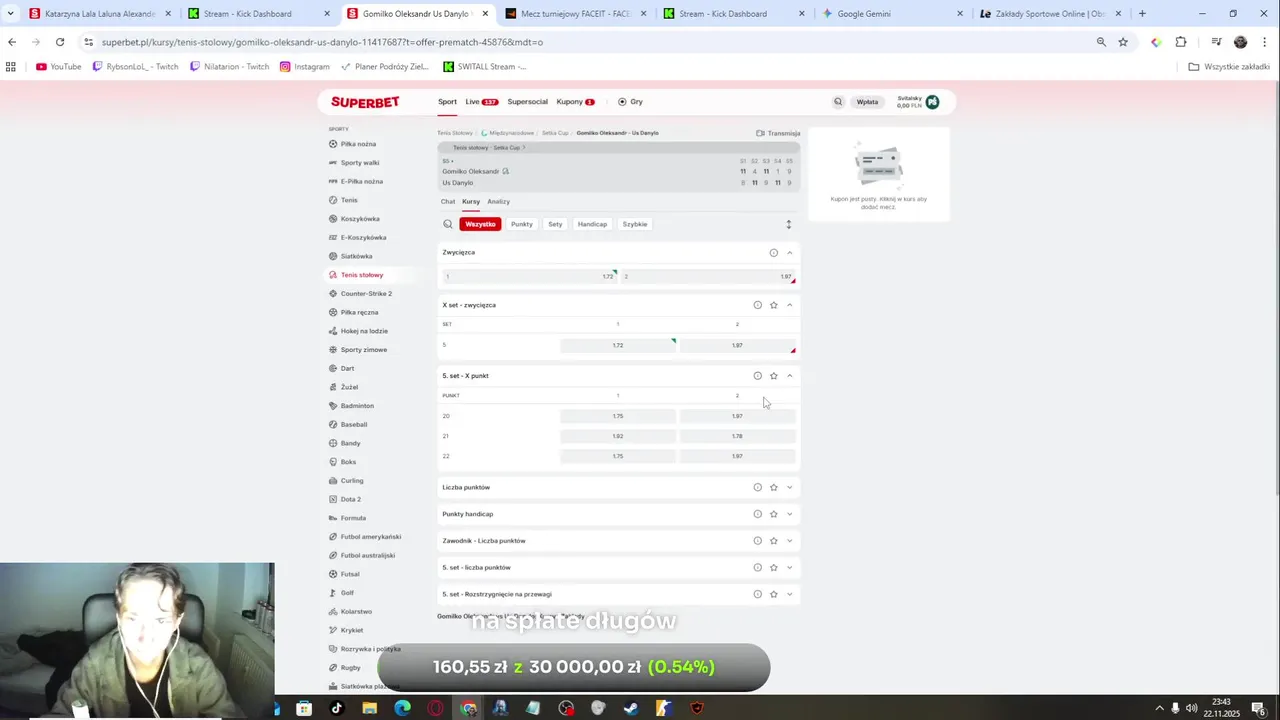The width and height of the screenshot is (1280, 720).
Task: Open TikTok app from taskbar
Action: click(337, 708)
